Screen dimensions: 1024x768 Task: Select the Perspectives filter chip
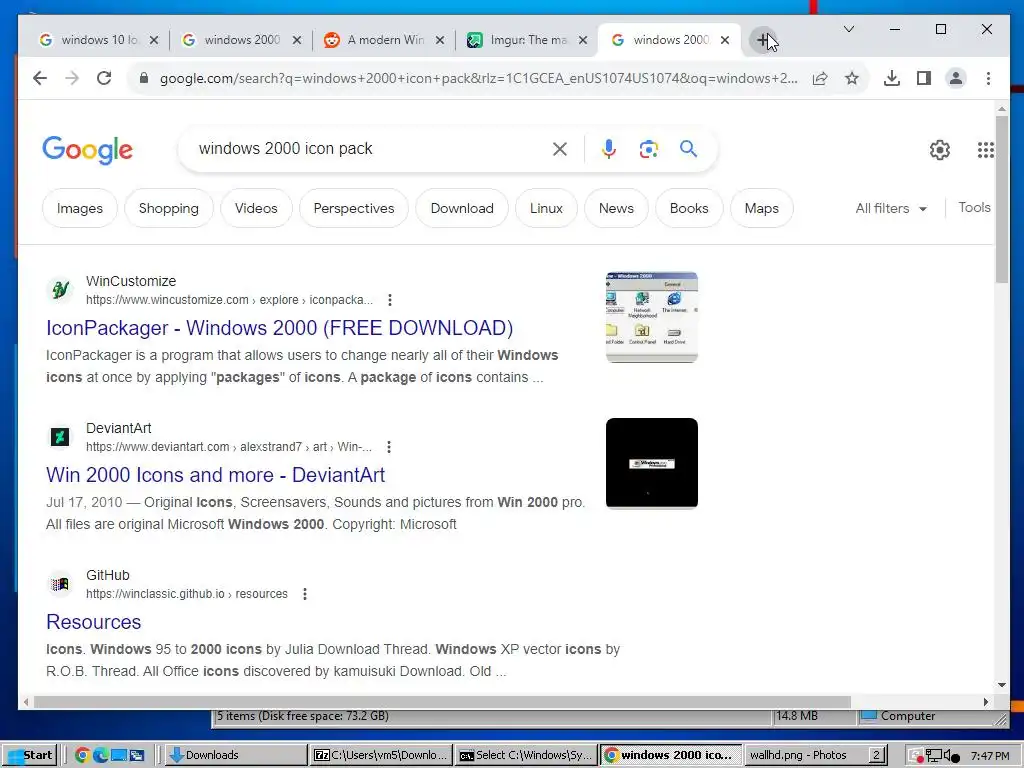[354, 208]
